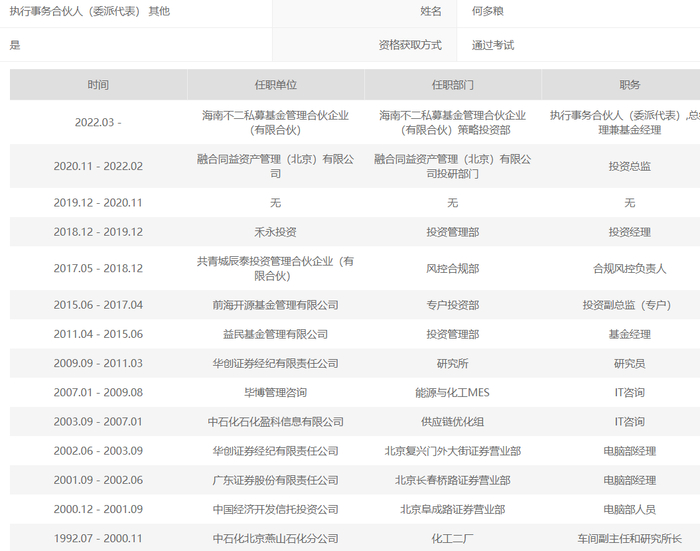The width and height of the screenshot is (700, 551).
Task: Click employer 毕博管理咨询
Action: [275, 392]
